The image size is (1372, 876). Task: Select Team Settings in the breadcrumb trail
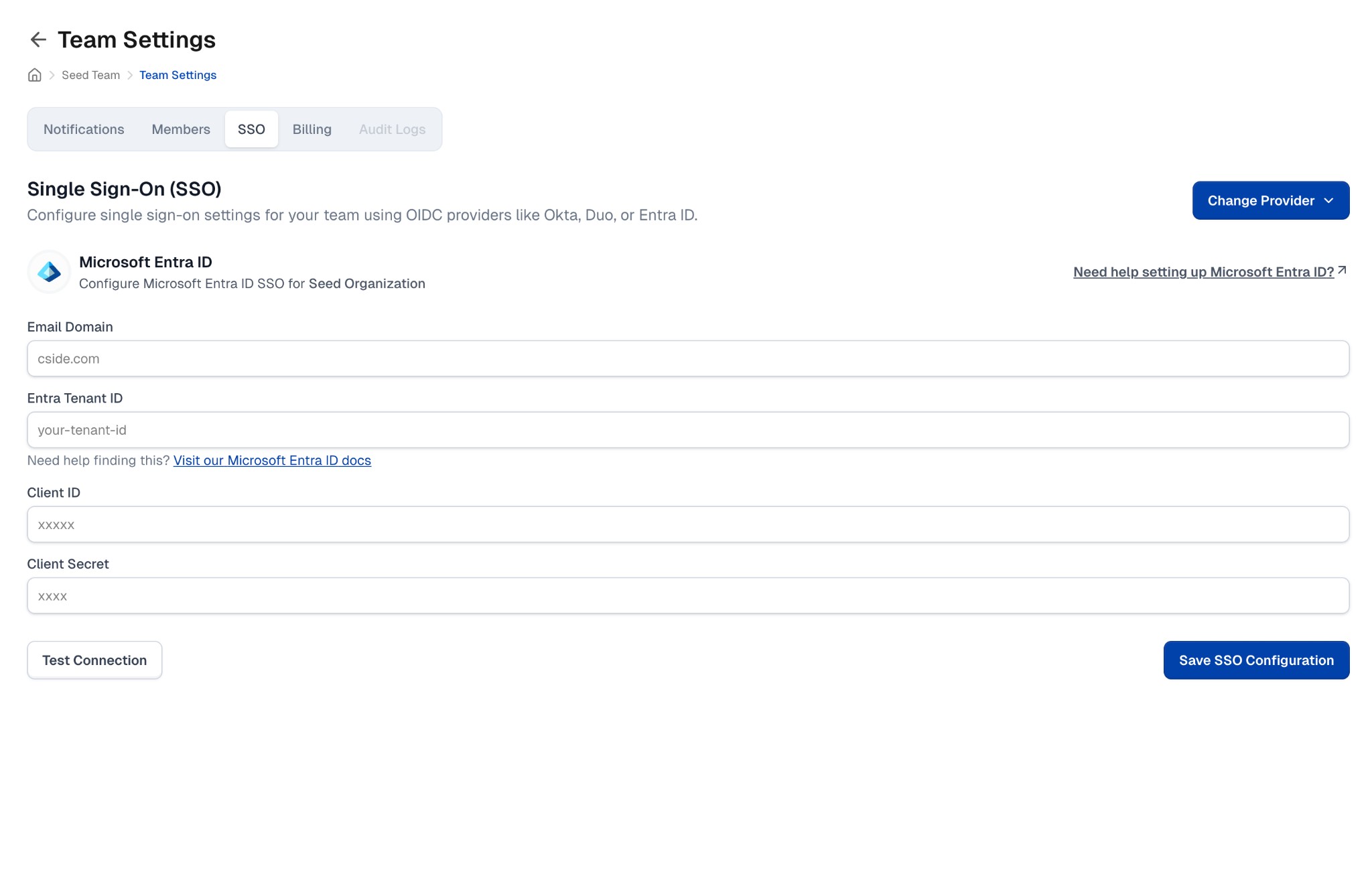click(178, 74)
